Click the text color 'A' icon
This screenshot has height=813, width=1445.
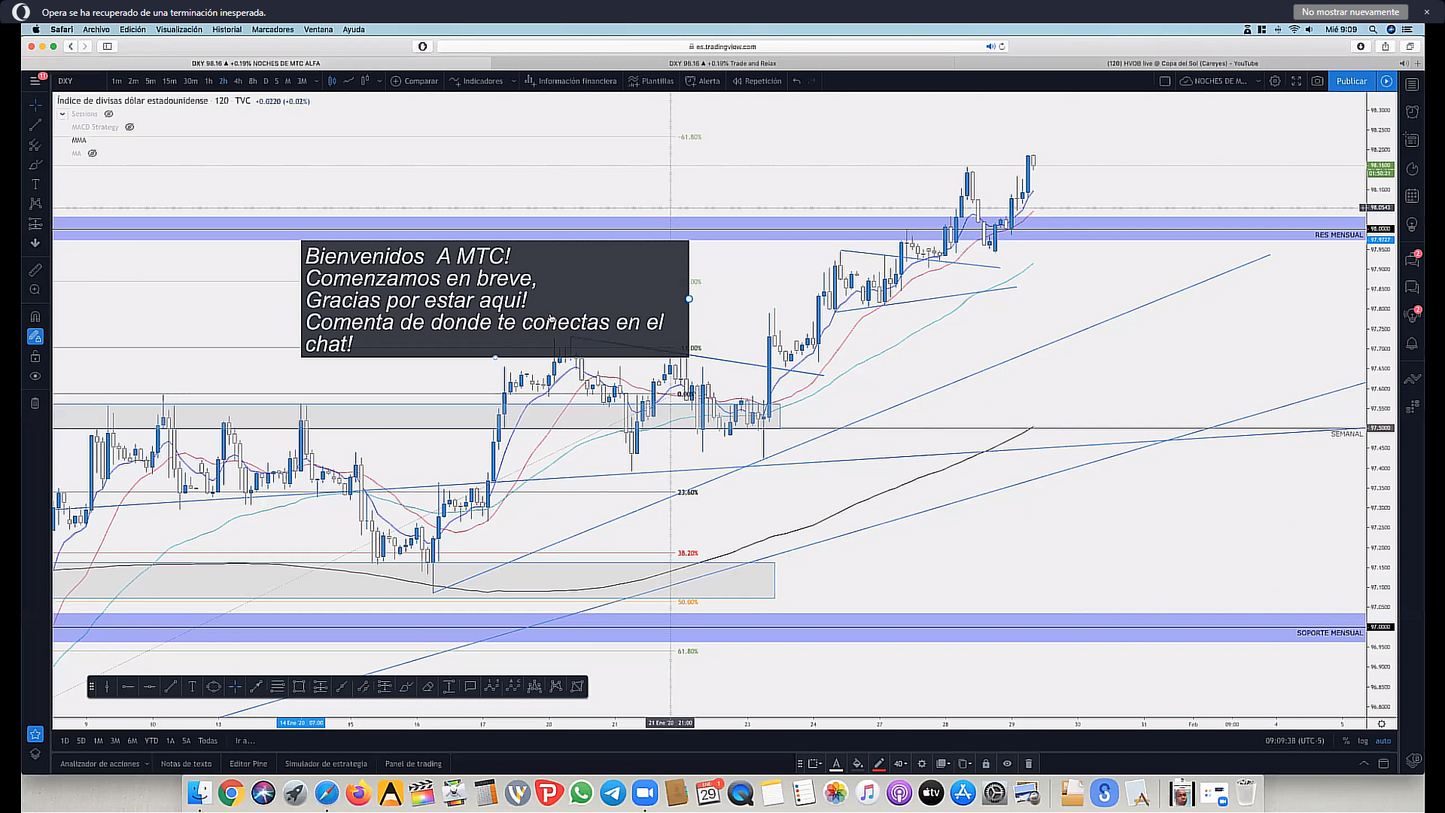pos(837,764)
